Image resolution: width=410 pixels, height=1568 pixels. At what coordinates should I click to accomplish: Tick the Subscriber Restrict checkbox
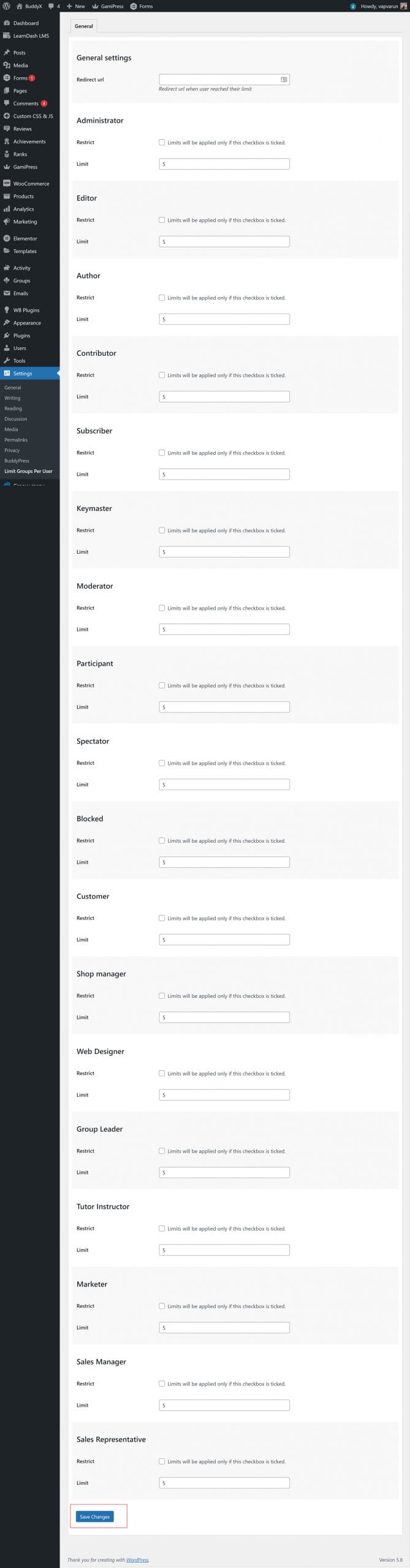point(162,453)
